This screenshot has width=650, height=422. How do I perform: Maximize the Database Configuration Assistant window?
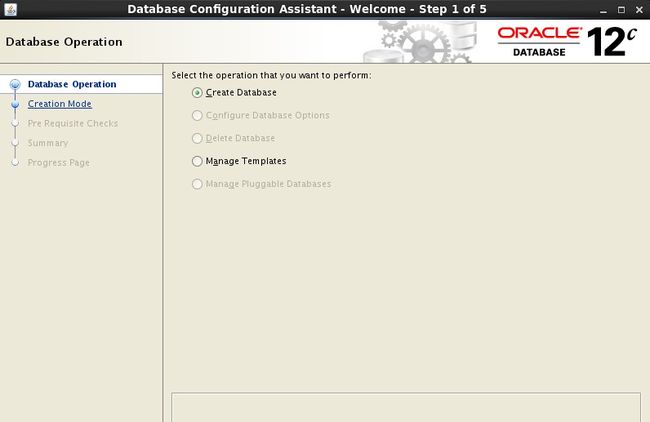click(621, 10)
